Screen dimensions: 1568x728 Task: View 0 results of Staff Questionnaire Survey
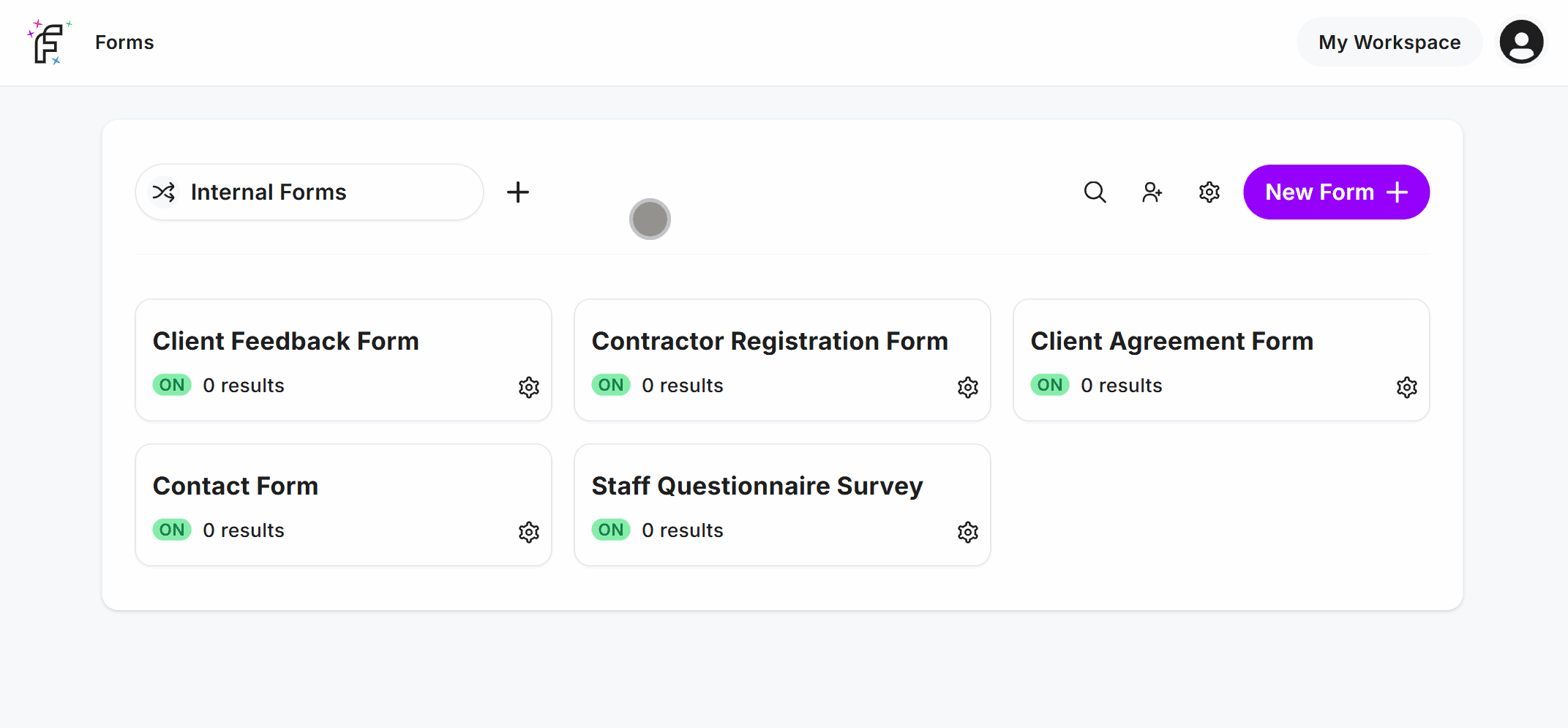coord(683,530)
